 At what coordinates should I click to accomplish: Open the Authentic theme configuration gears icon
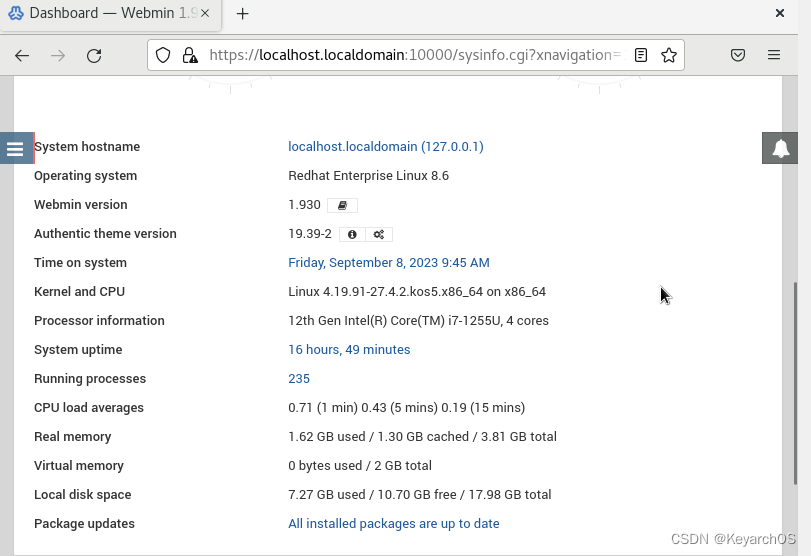(379, 234)
